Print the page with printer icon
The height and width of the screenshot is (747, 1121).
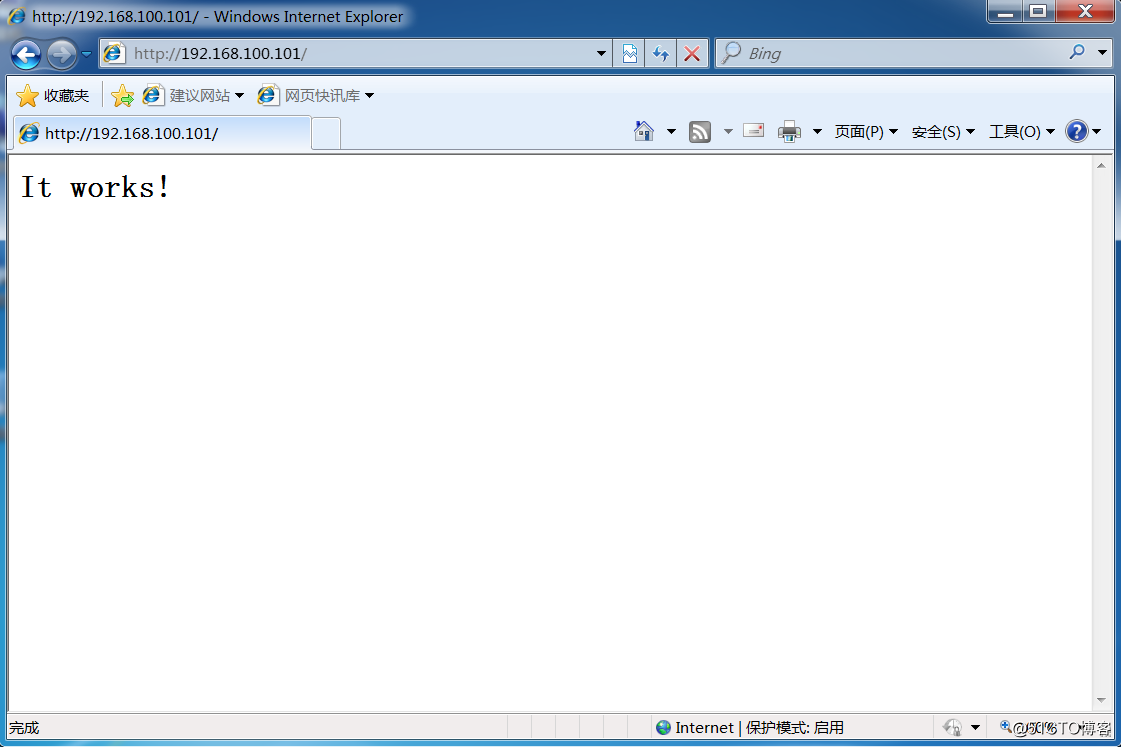(x=789, y=132)
